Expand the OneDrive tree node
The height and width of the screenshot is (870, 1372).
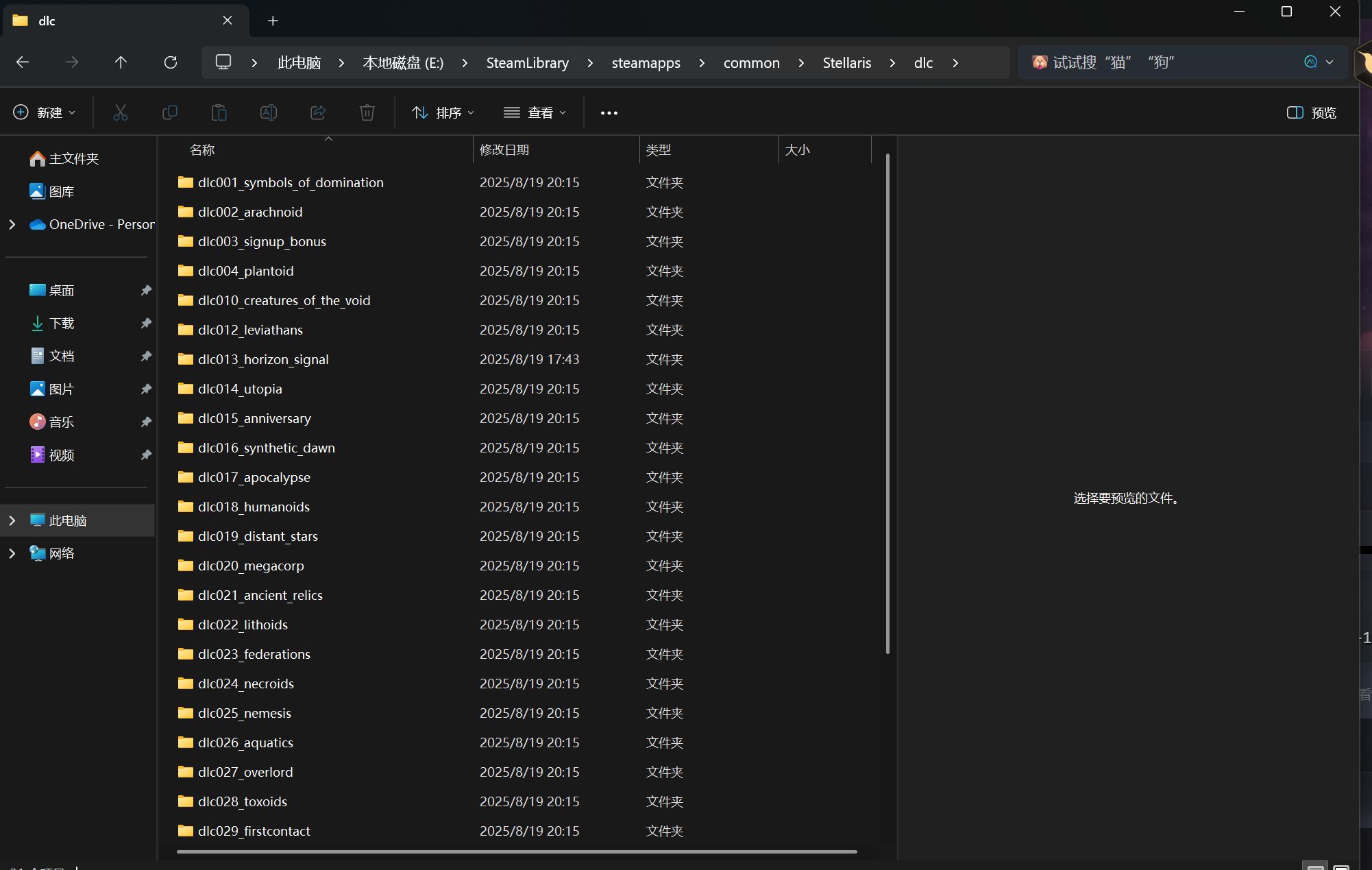[x=12, y=224]
